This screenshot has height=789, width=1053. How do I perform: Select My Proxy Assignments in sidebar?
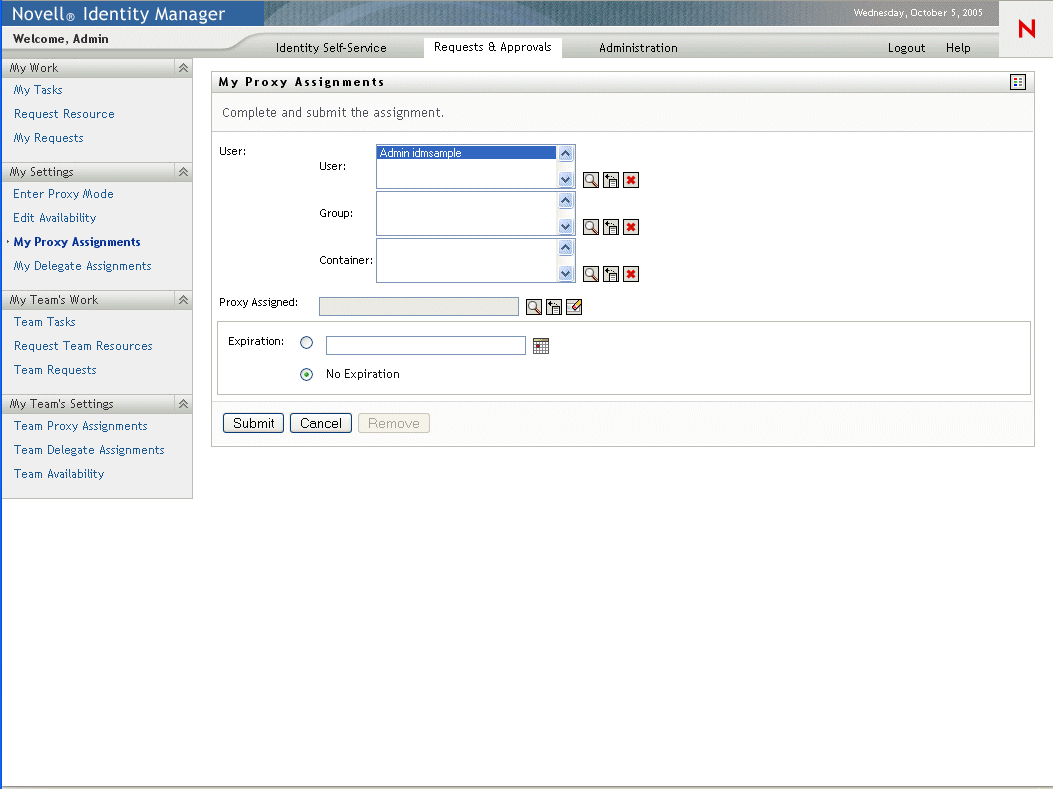click(x=77, y=242)
